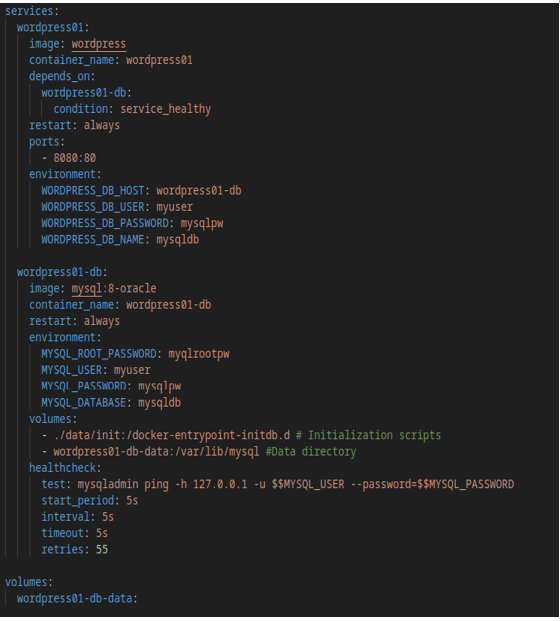Screen dimensions: 560x621
Task: Click the port mapping 8080:80
Action: tap(74, 158)
